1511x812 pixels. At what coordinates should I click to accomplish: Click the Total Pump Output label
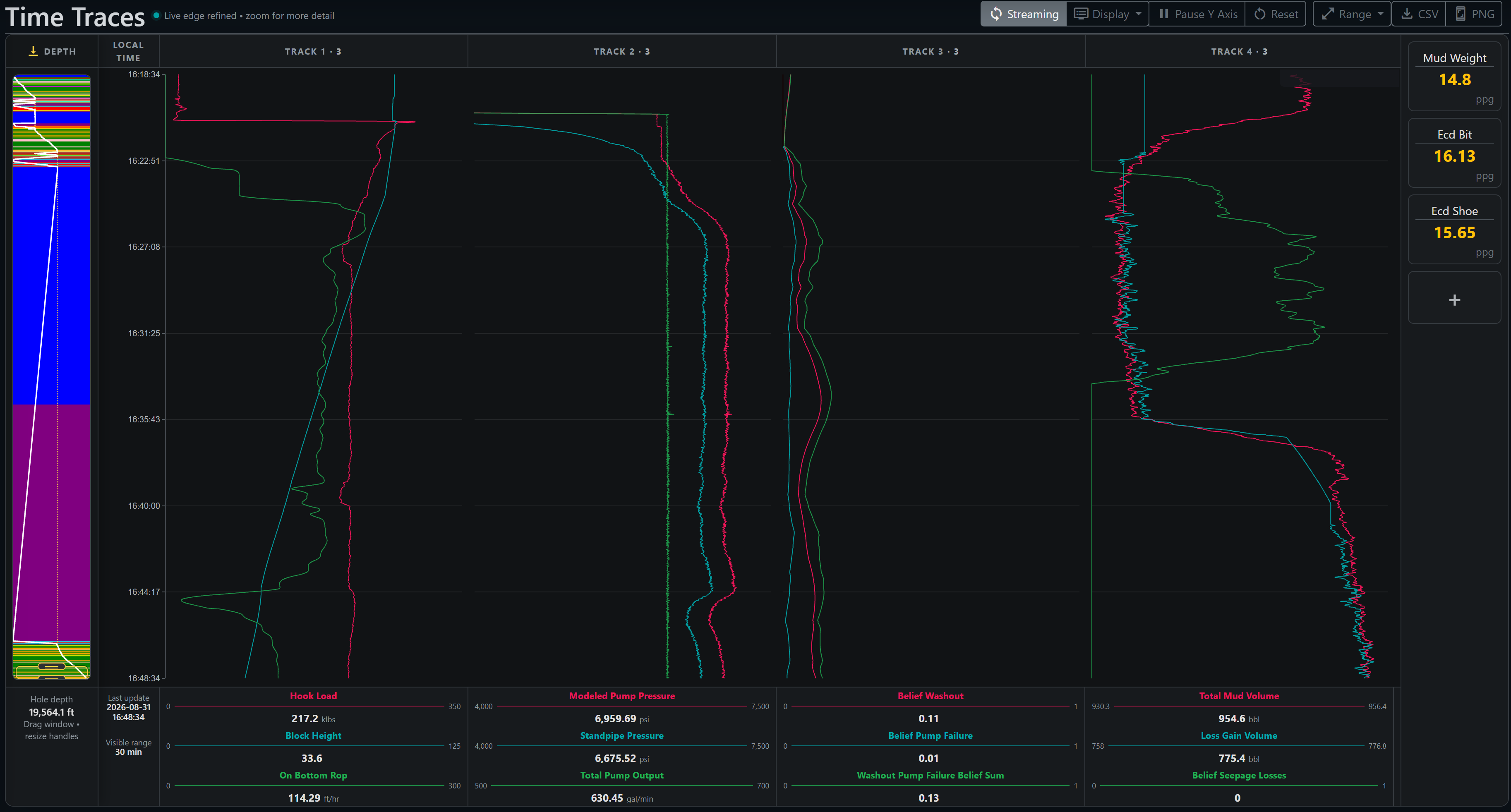(x=622, y=775)
